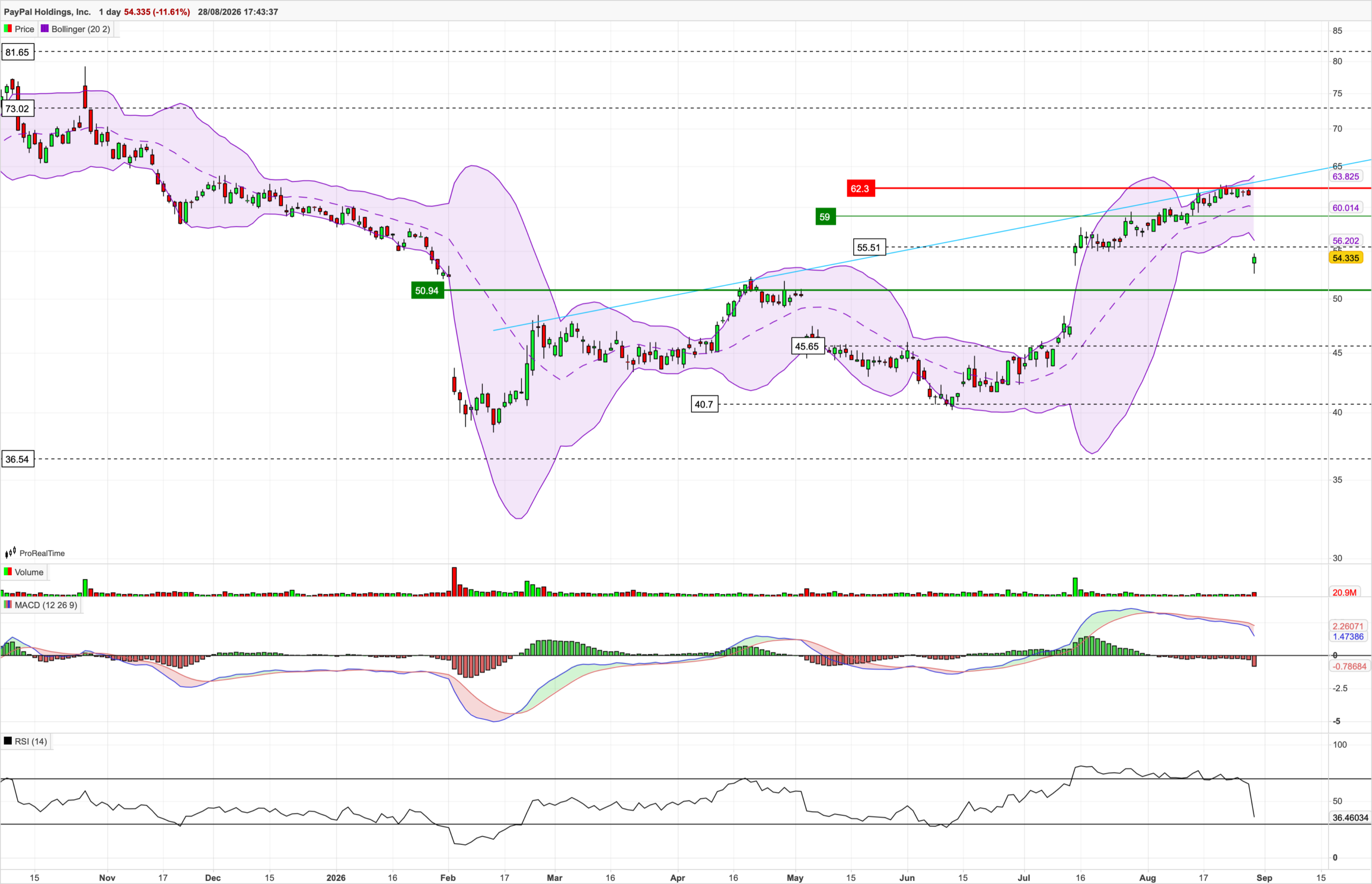Click the -0.78684 MACD histogram value tag

[x=1349, y=666]
